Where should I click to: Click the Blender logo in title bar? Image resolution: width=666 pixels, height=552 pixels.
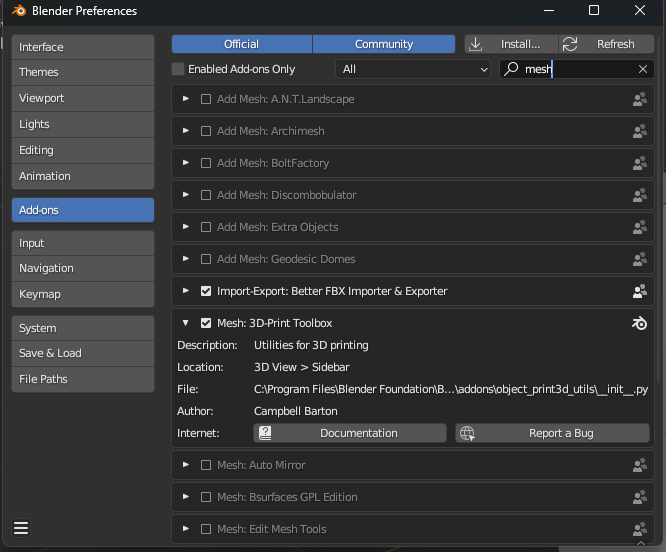click(x=19, y=10)
